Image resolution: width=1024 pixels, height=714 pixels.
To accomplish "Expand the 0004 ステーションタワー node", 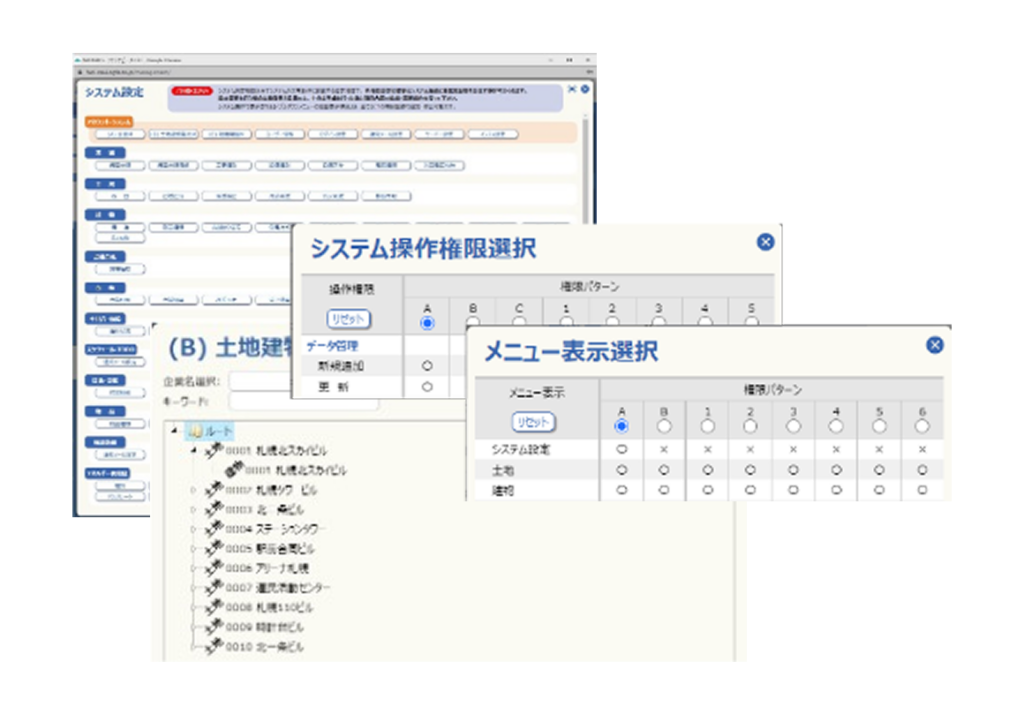I will click(193, 529).
